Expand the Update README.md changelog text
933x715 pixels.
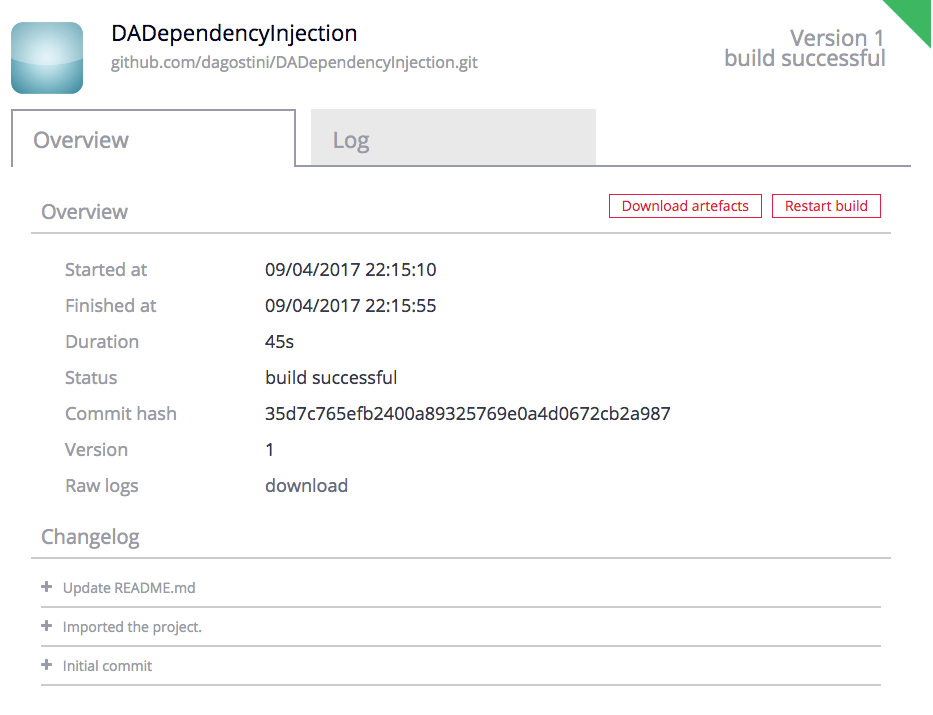[x=129, y=588]
